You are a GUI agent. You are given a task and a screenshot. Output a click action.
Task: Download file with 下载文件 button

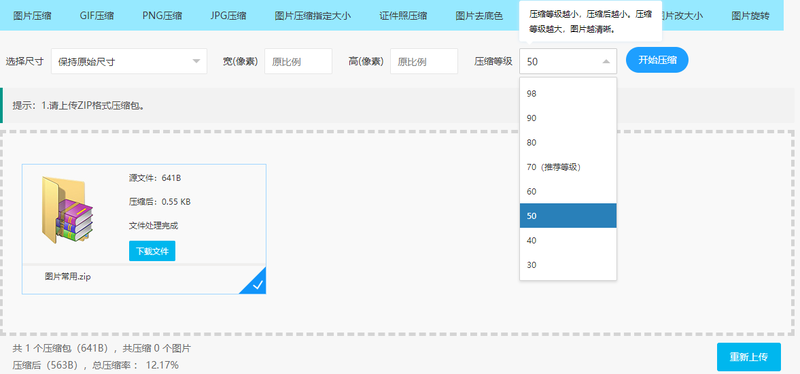[152, 251]
